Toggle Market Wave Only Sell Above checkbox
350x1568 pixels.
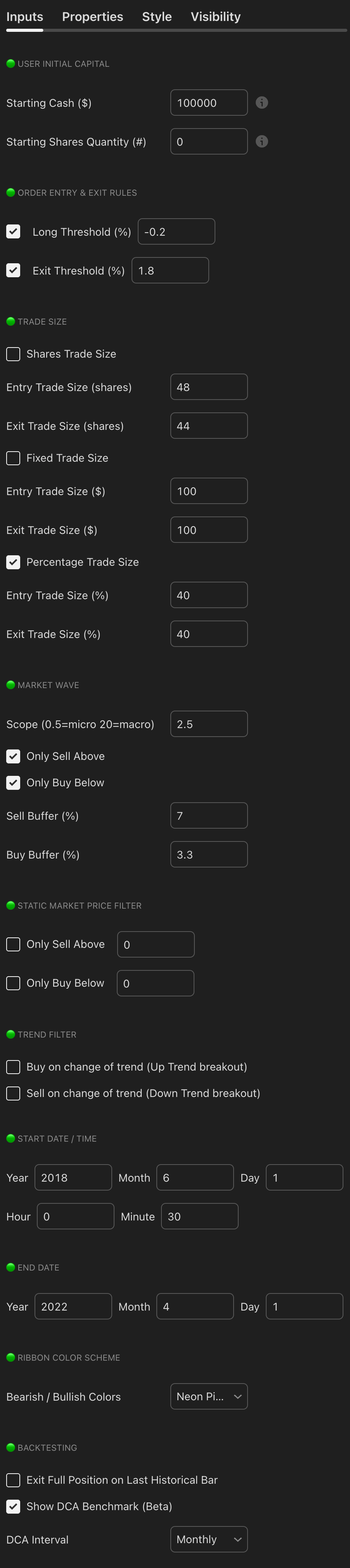click(14, 756)
